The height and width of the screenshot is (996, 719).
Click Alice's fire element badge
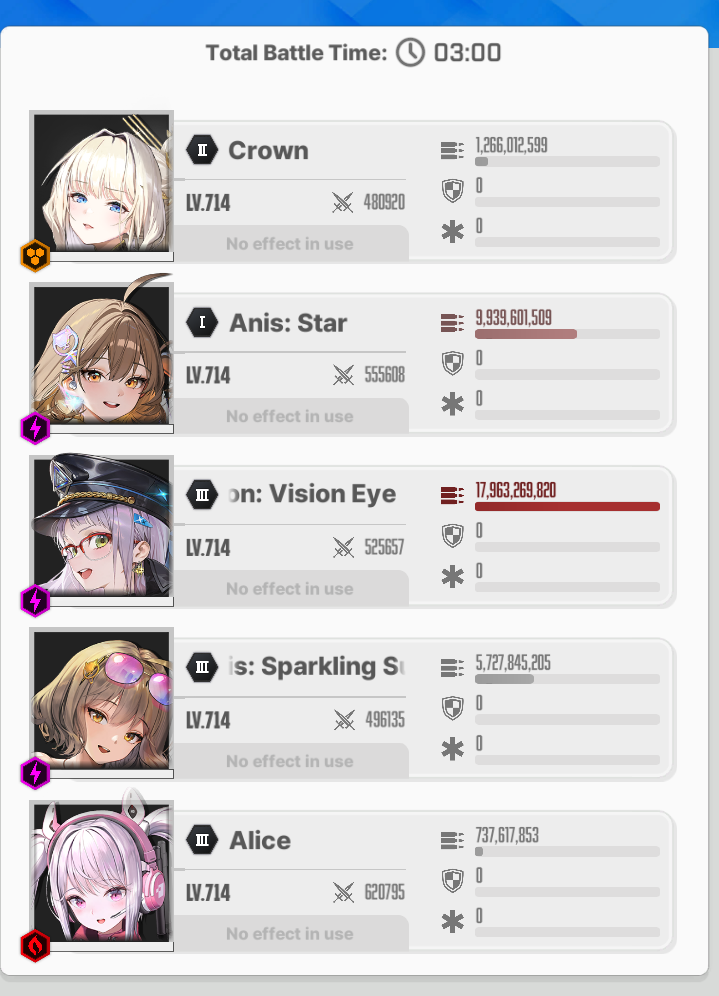click(36, 946)
